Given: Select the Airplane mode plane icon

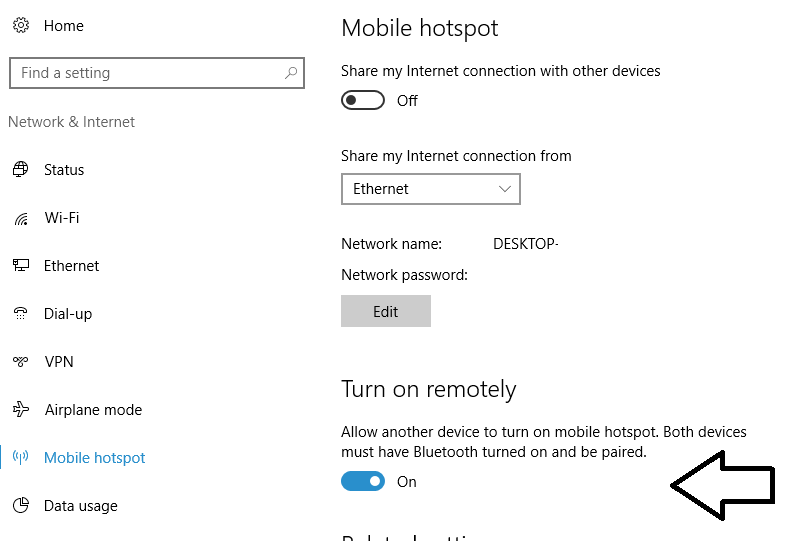Looking at the screenshot, I should tap(21, 409).
